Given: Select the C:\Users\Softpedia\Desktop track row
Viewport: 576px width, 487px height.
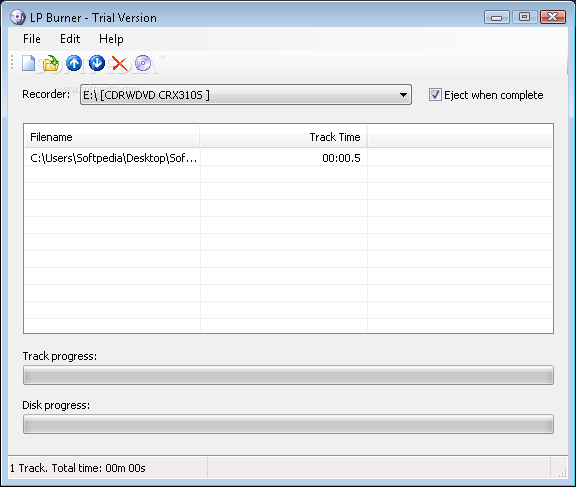Looking at the screenshot, I should click(288, 158).
